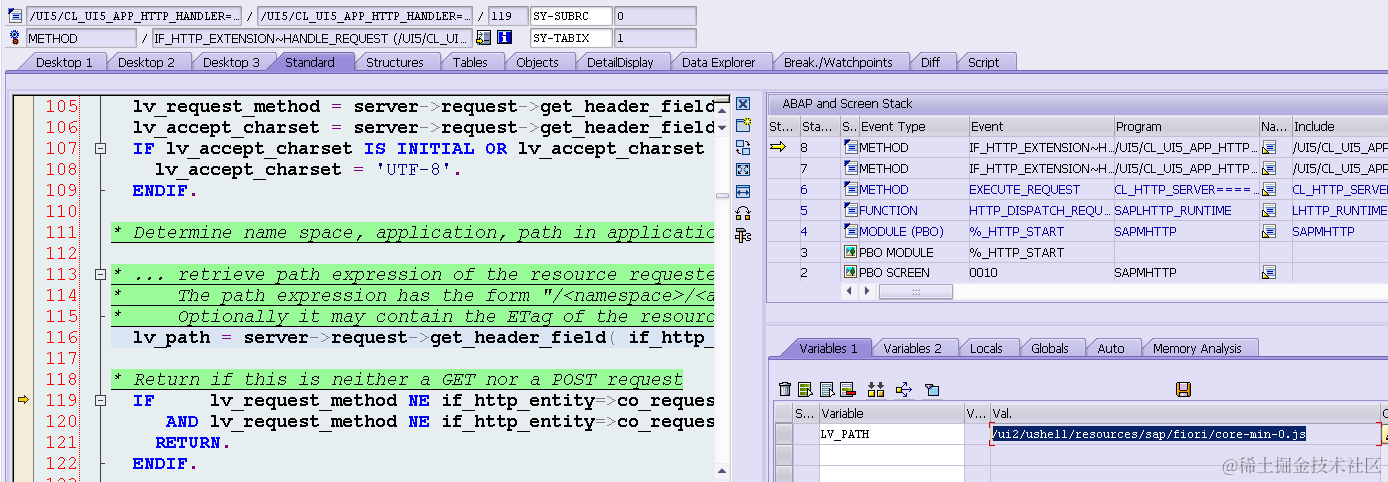Image resolution: width=1388 pixels, height=482 pixels.
Task: Click the maximize horizontally icon beside the code editor
Action: click(x=743, y=191)
